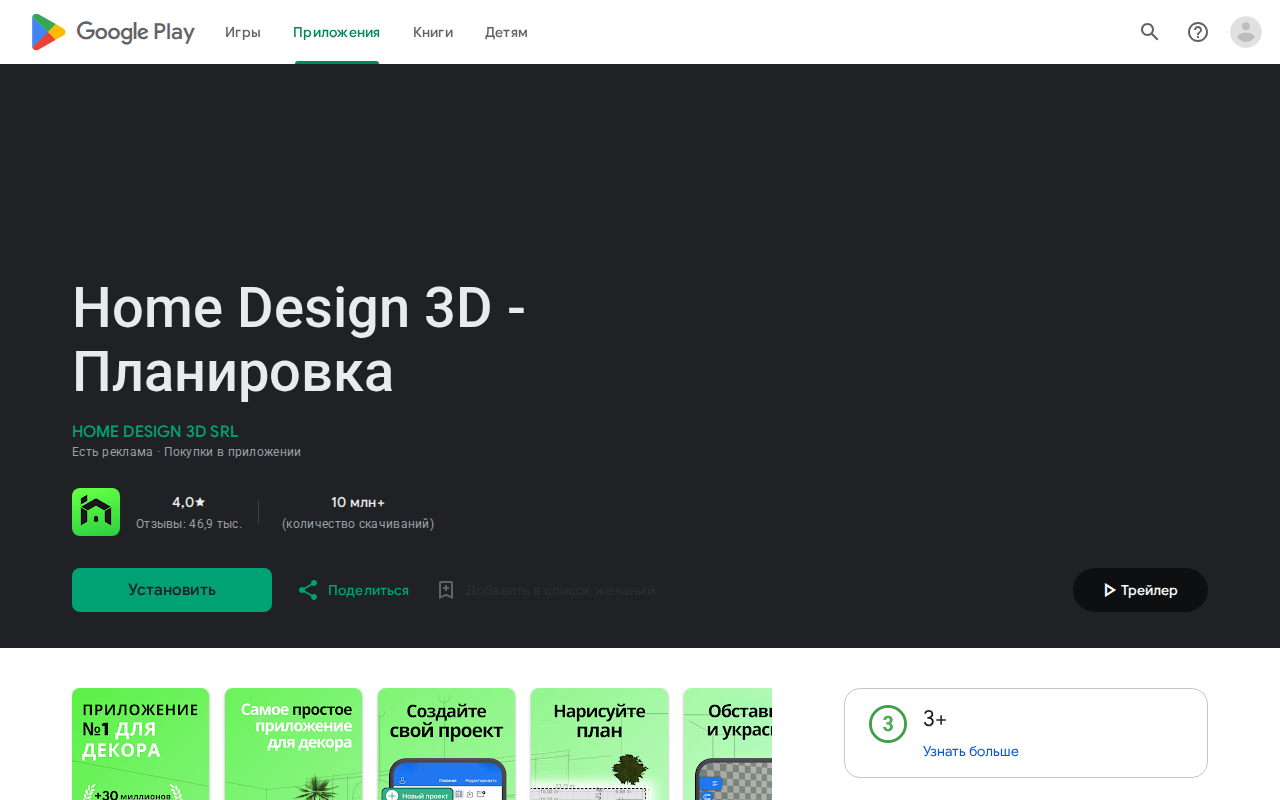Open HOME DESIGN 3D SRL developer page
This screenshot has width=1280, height=800.
(x=155, y=432)
